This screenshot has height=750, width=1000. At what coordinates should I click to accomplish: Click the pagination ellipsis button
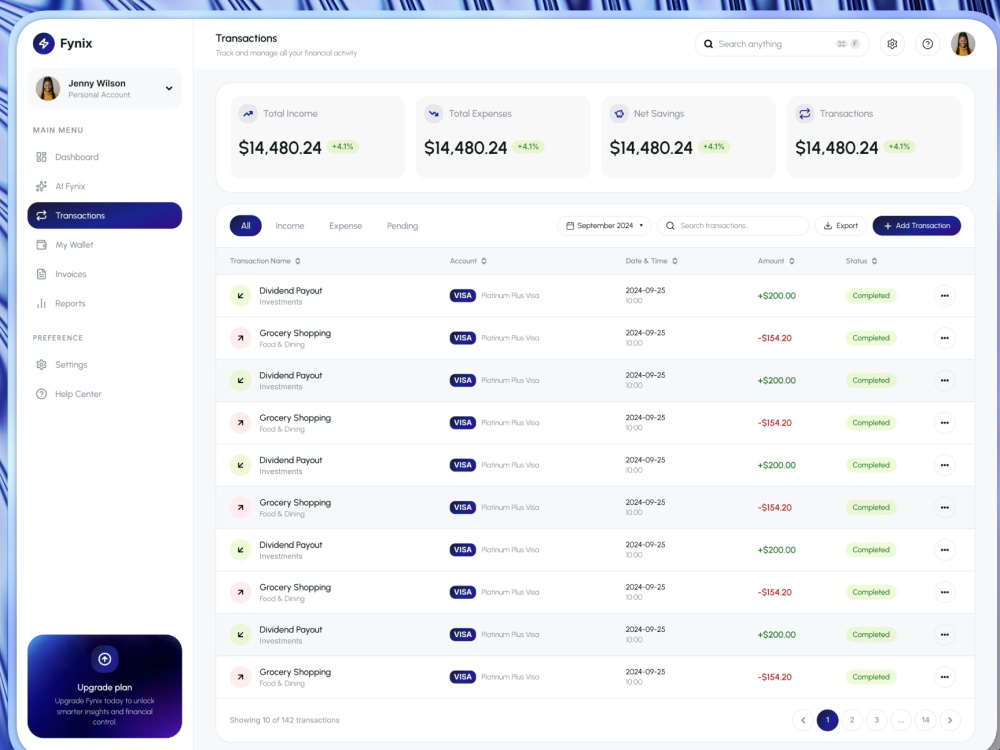tap(901, 720)
